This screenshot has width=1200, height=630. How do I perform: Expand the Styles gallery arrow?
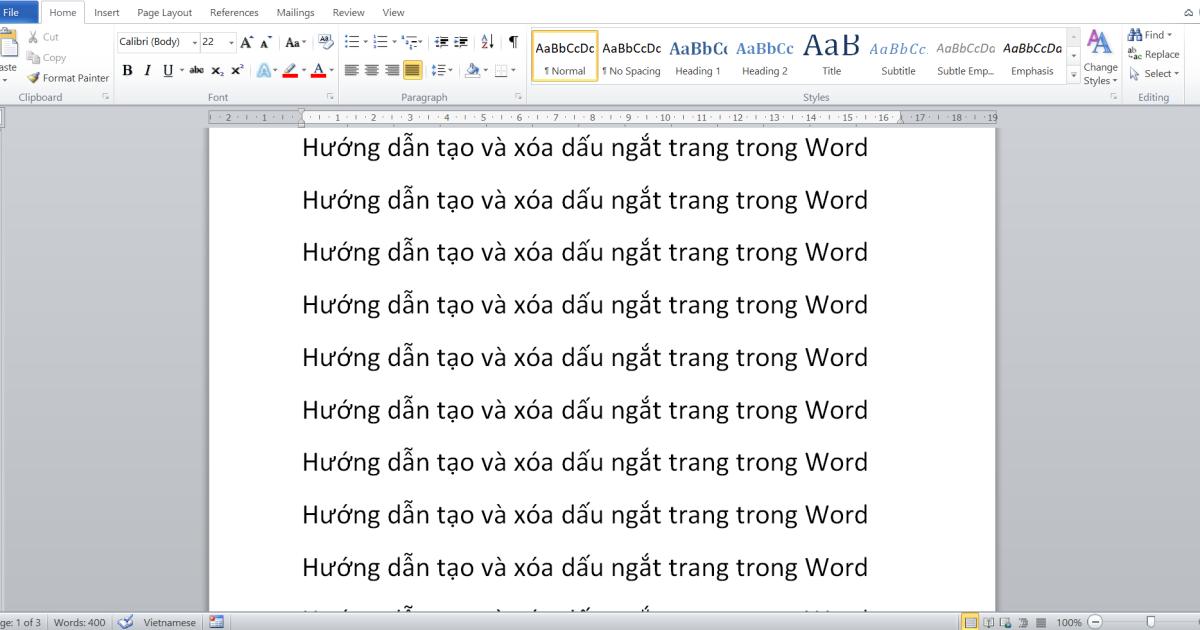point(1074,73)
